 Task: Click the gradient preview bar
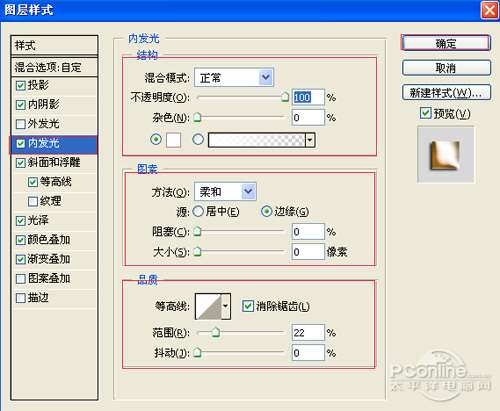(257, 140)
